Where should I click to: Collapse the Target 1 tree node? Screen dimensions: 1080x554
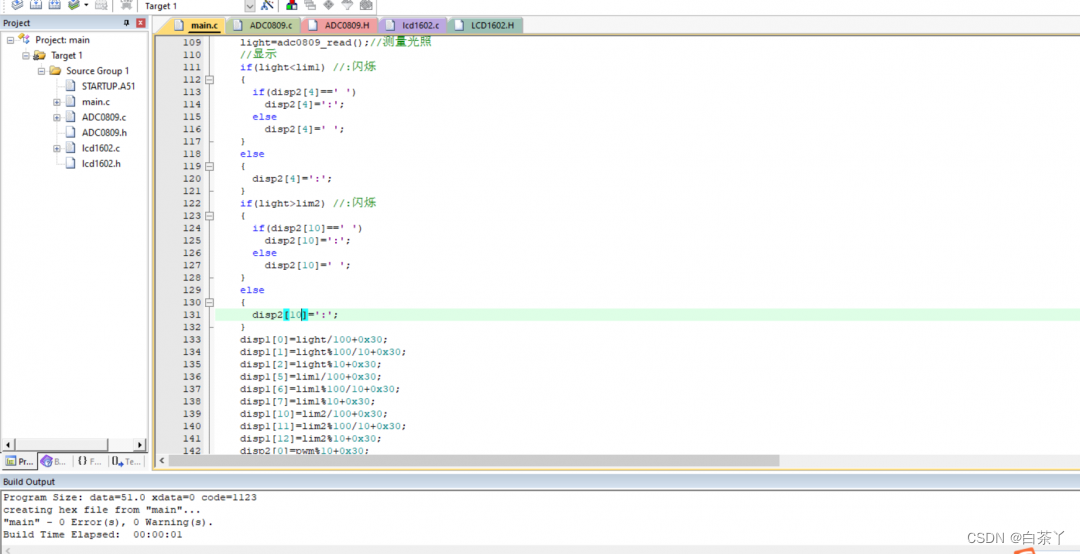pos(25,55)
